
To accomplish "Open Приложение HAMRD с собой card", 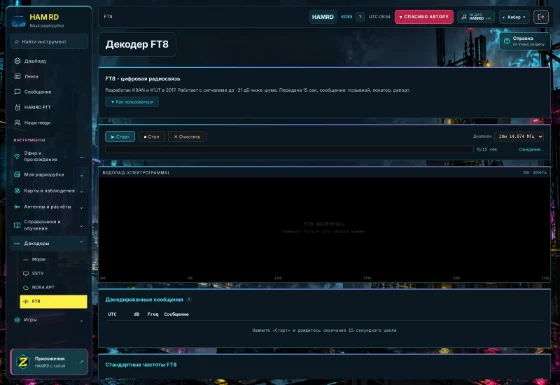I will [49, 362].
